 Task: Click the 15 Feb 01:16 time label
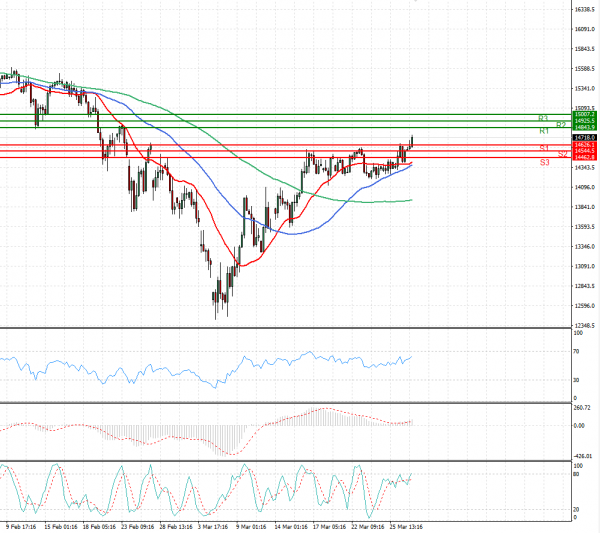click(x=60, y=527)
